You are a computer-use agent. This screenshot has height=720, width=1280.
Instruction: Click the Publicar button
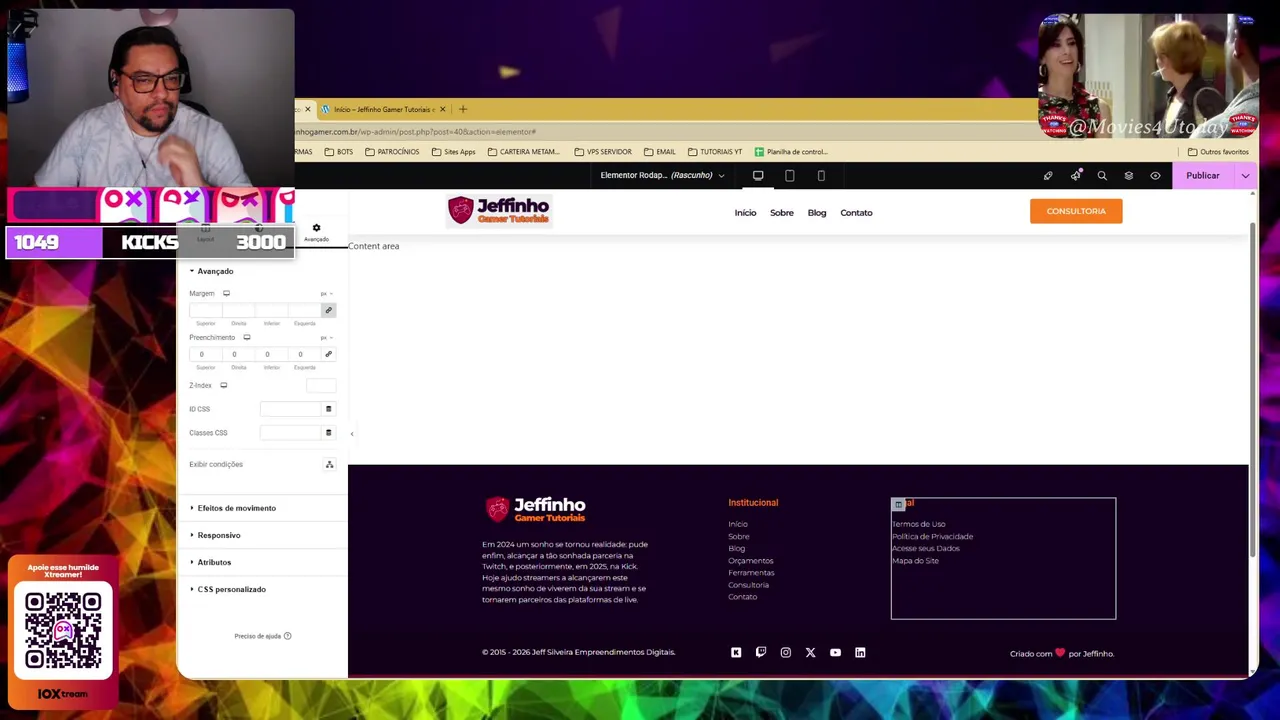1203,176
